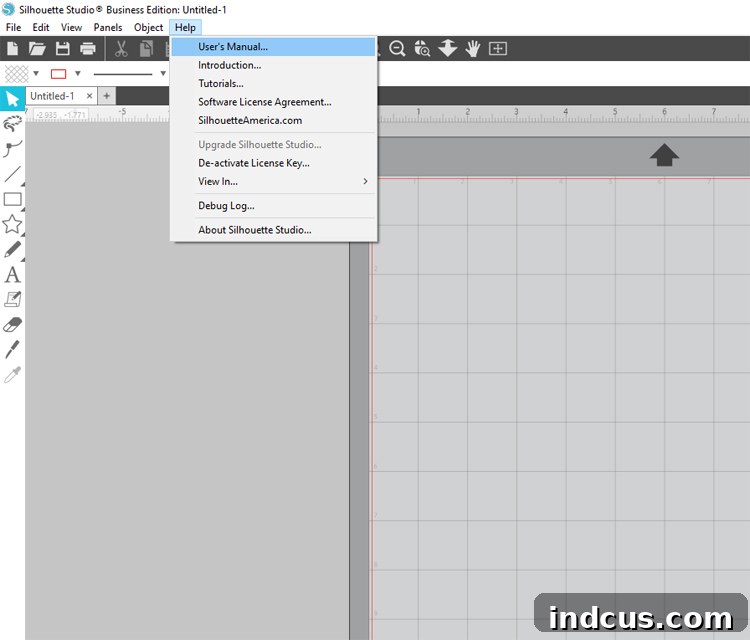750x640 pixels.
Task: Select the Freehand pencil tool
Action: click(12, 249)
